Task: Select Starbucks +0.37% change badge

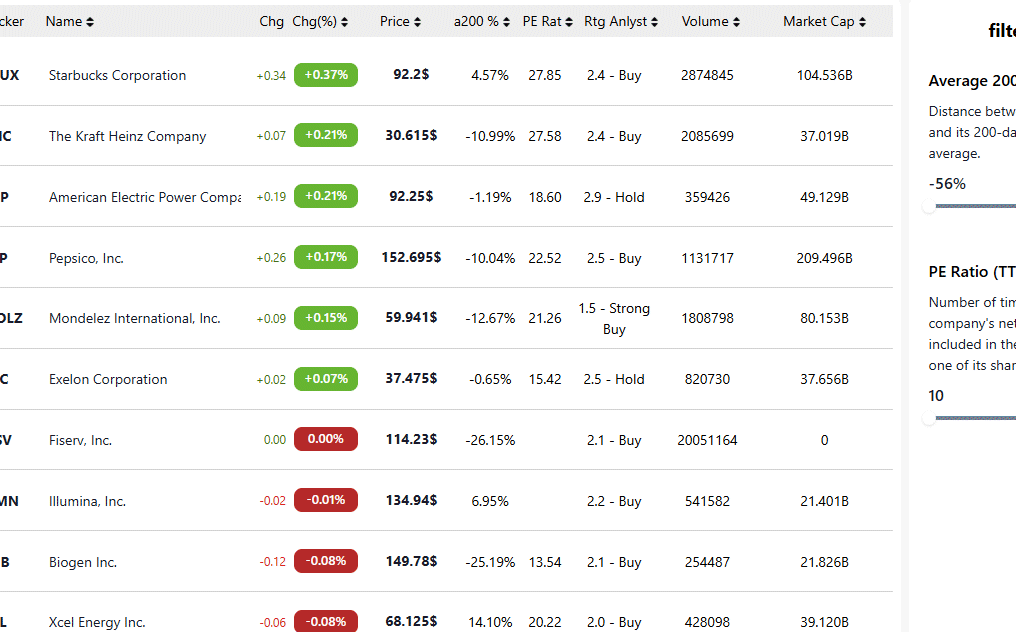Action: pyautogui.click(x=326, y=75)
